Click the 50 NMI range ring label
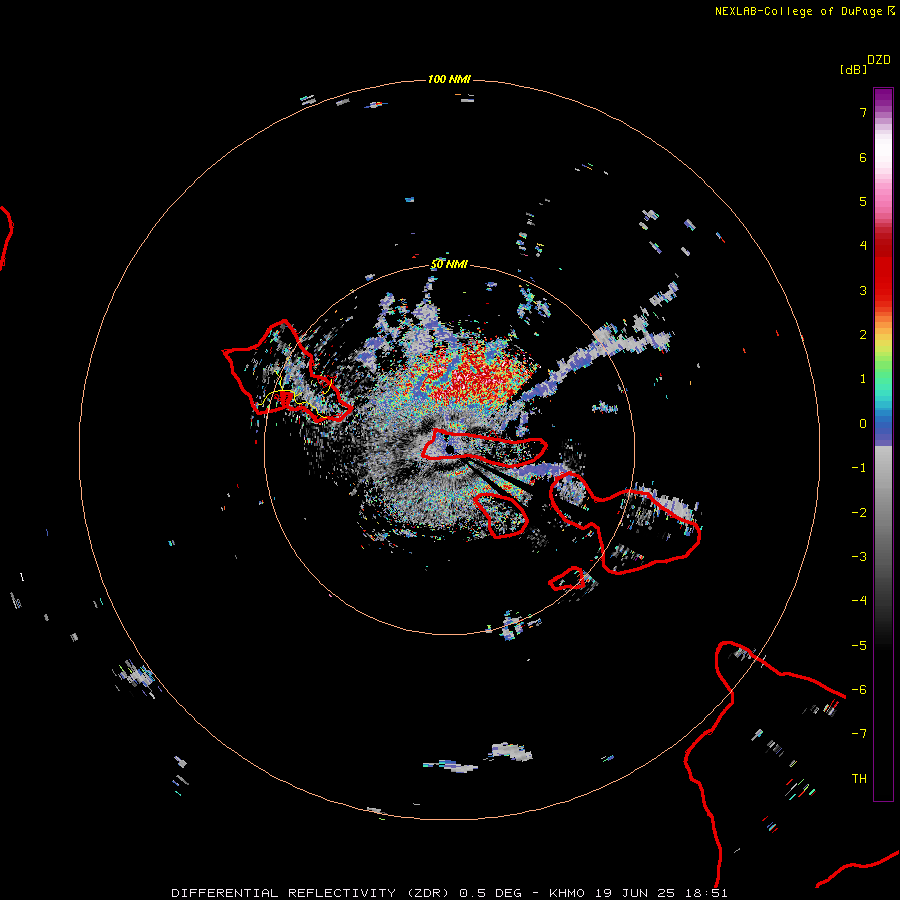 coord(449,264)
